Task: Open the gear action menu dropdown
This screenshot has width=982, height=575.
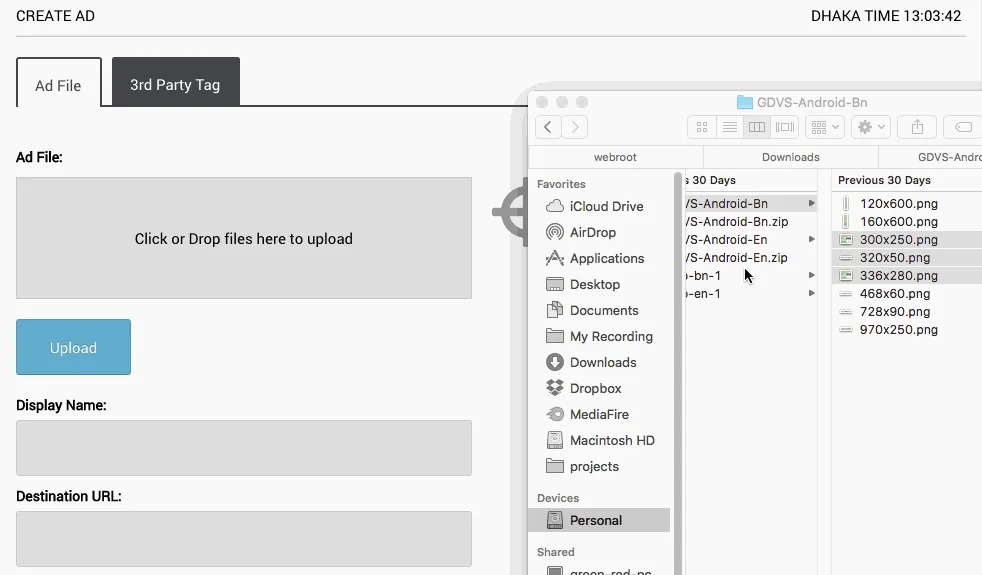Action: [871, 127]
